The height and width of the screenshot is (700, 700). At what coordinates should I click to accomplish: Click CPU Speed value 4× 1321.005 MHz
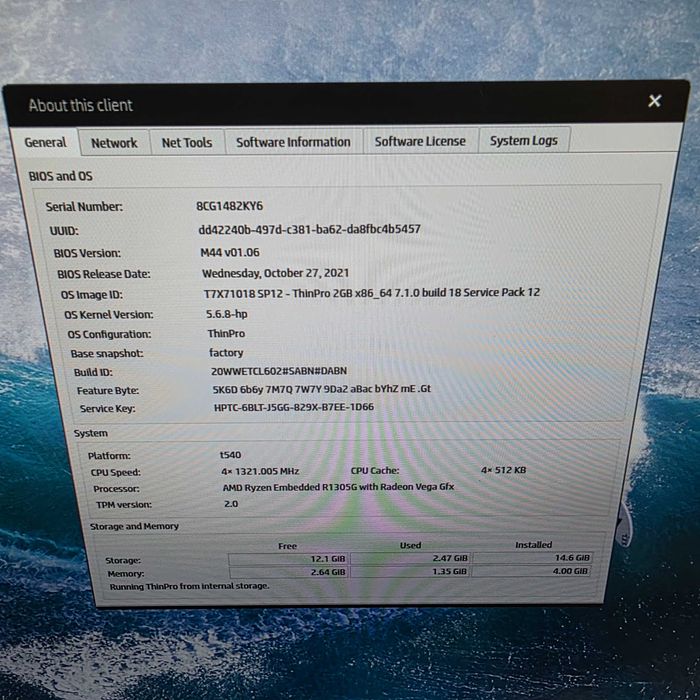point(260,471)
